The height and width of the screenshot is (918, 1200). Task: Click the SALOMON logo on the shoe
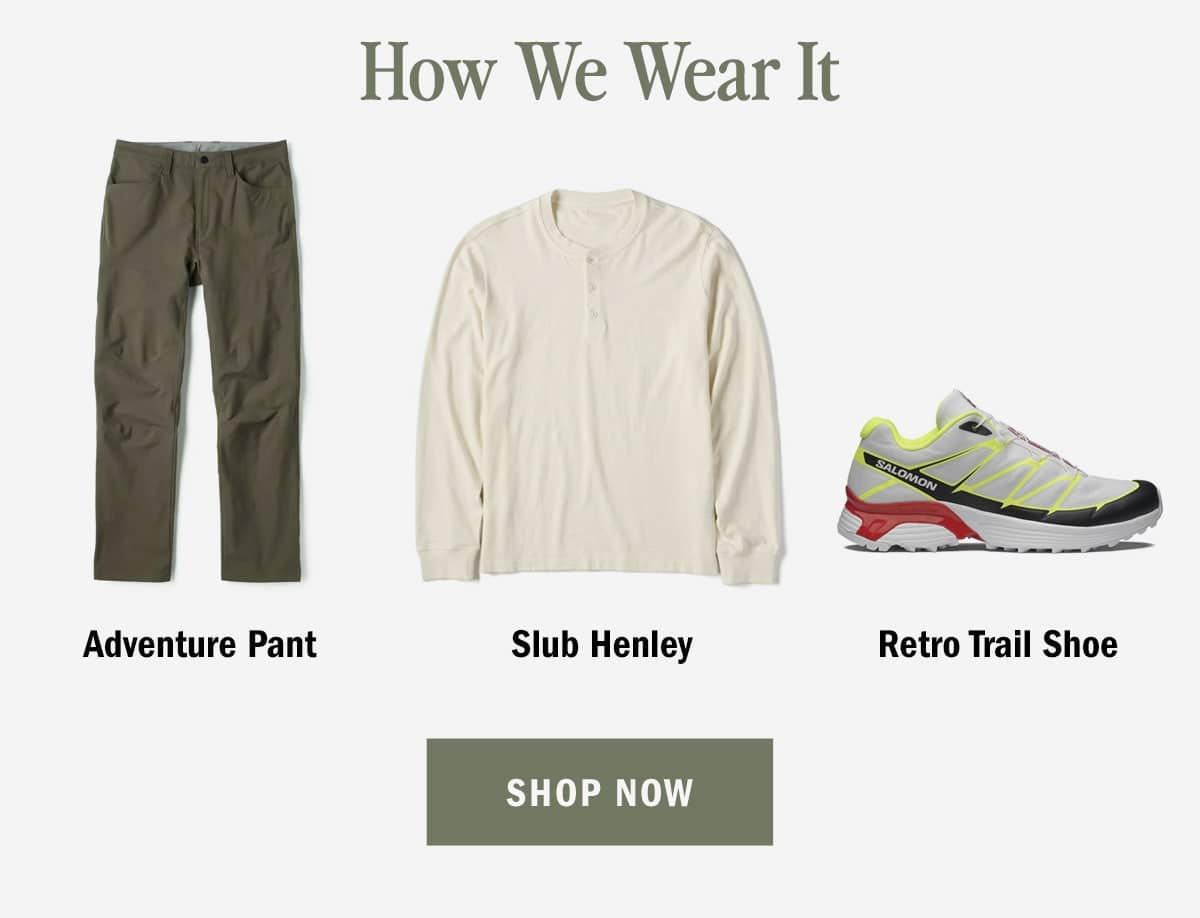tap(907, 474)
